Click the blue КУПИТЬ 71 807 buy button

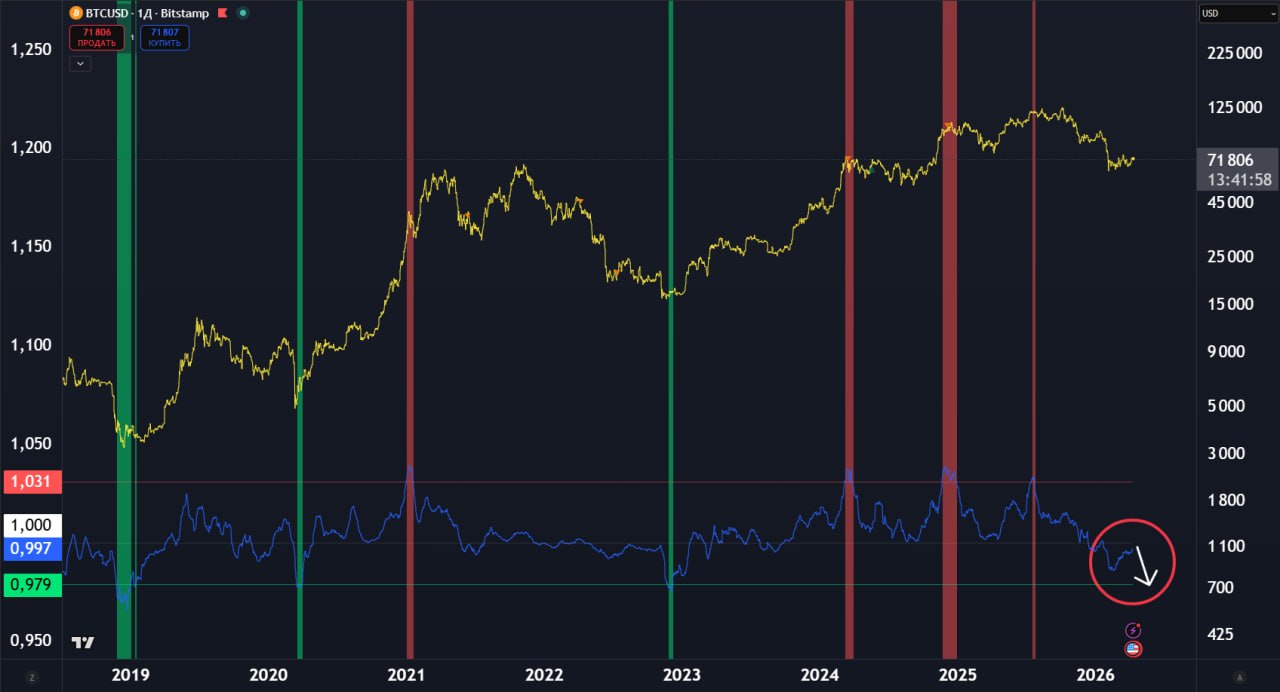(165, 38)
